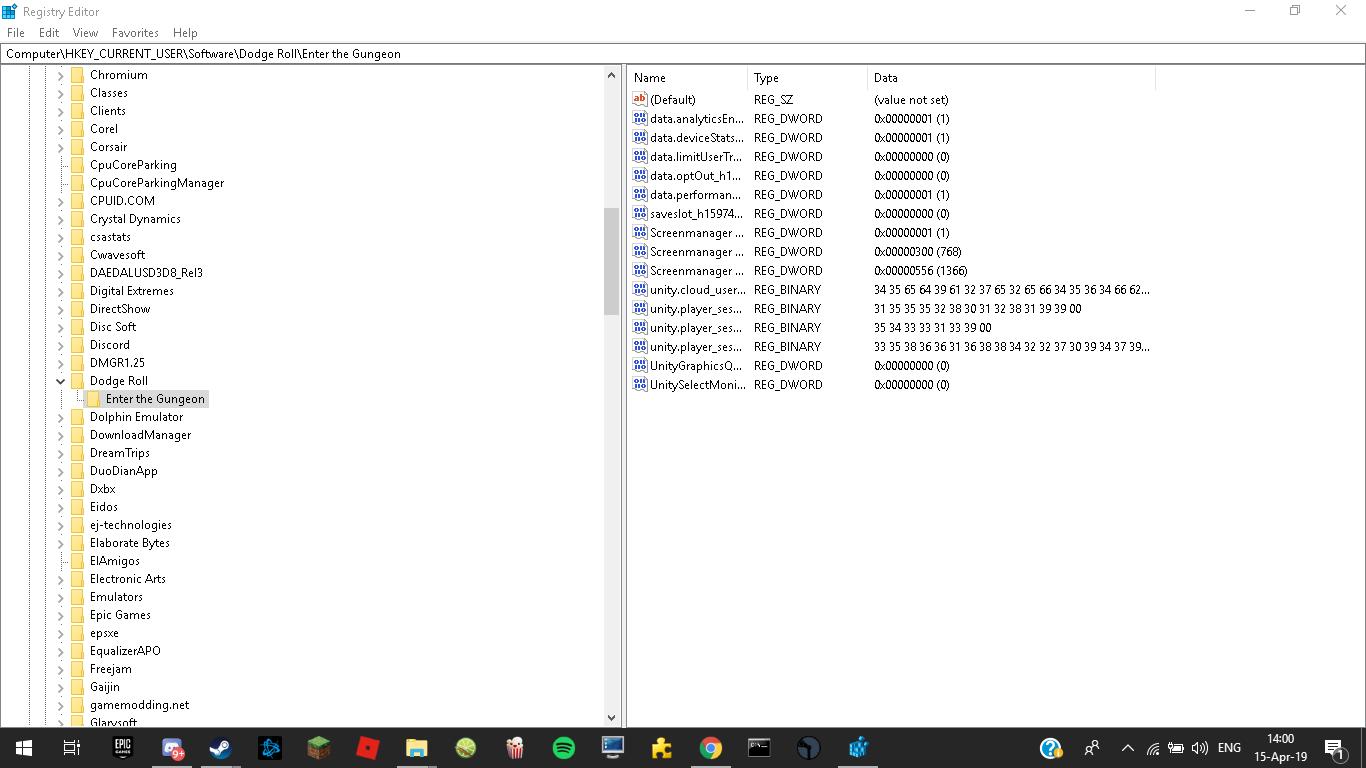Screen dimensions: 1366x768
Task: Open Command Prompt from the taskbar
Action: (x=760, y=748)
